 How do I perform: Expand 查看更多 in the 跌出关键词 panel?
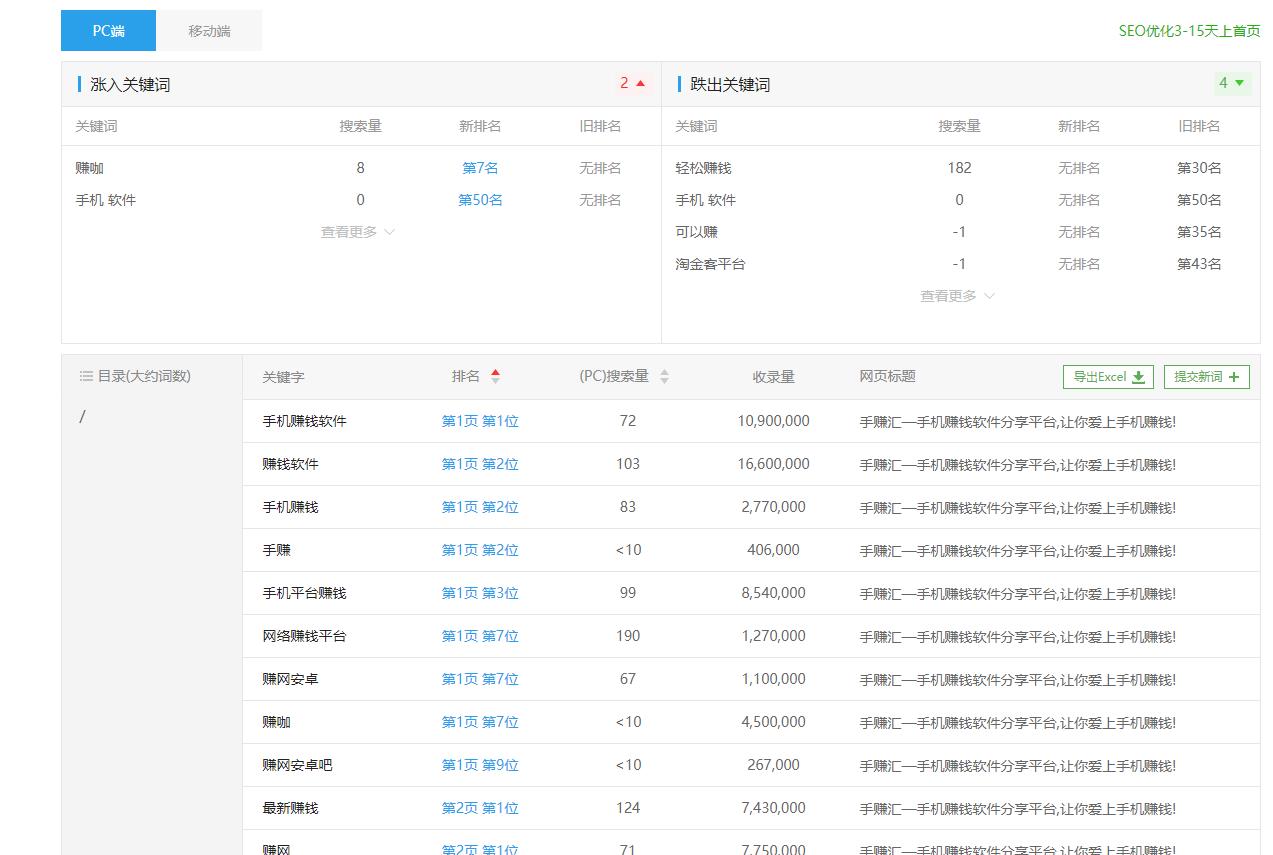click(949, 295)
